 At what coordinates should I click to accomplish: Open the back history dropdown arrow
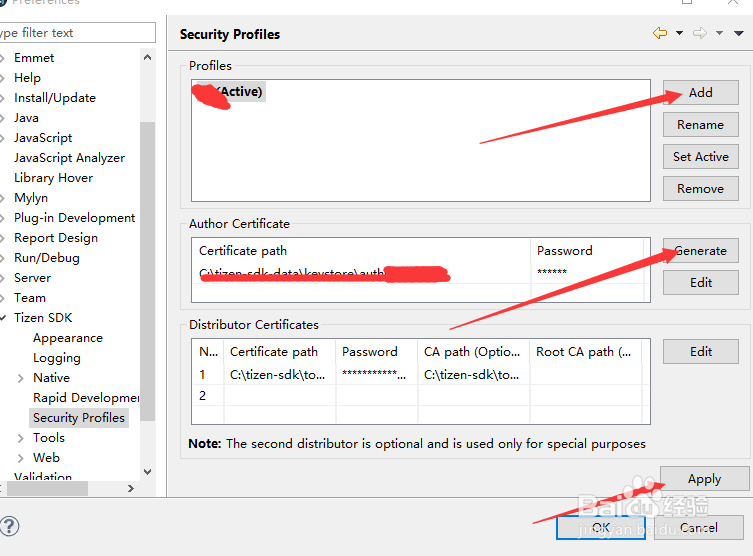(680, 33)
